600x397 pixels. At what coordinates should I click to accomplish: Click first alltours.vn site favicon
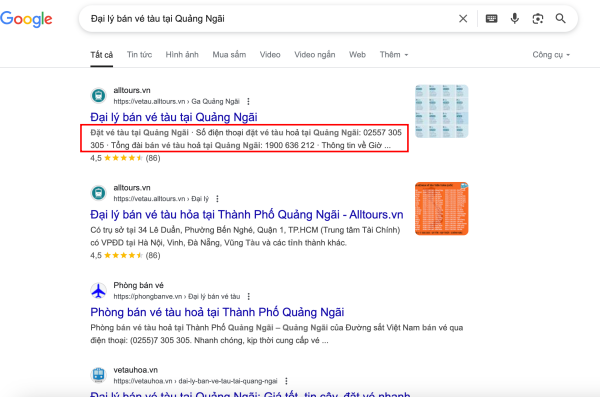coord(98,95)
